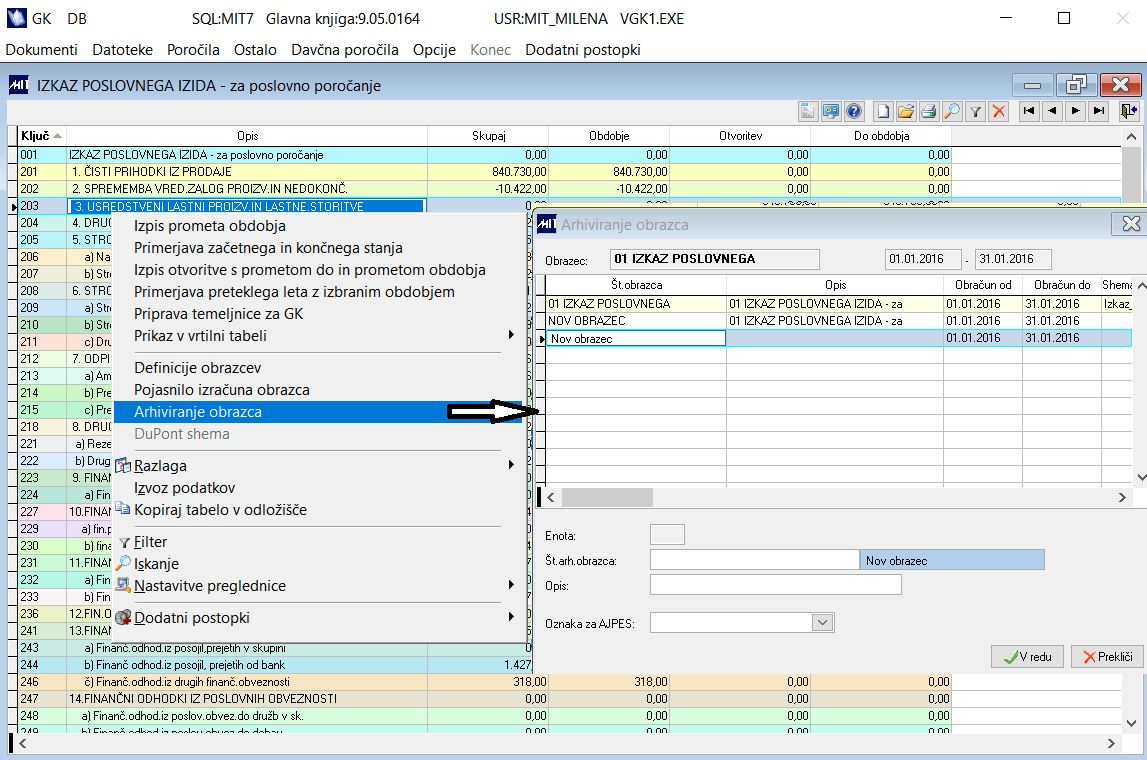Select Definicije obrazcev from context menu

(x=197, y=368)
